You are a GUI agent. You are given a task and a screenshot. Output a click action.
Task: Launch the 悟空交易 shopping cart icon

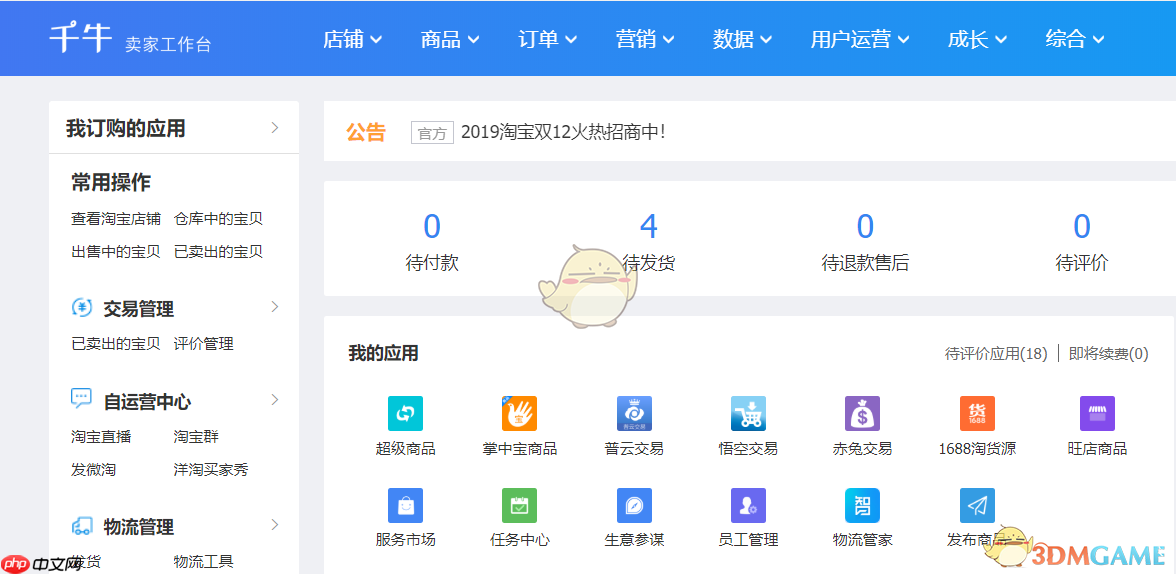click(x=748, y=413)
